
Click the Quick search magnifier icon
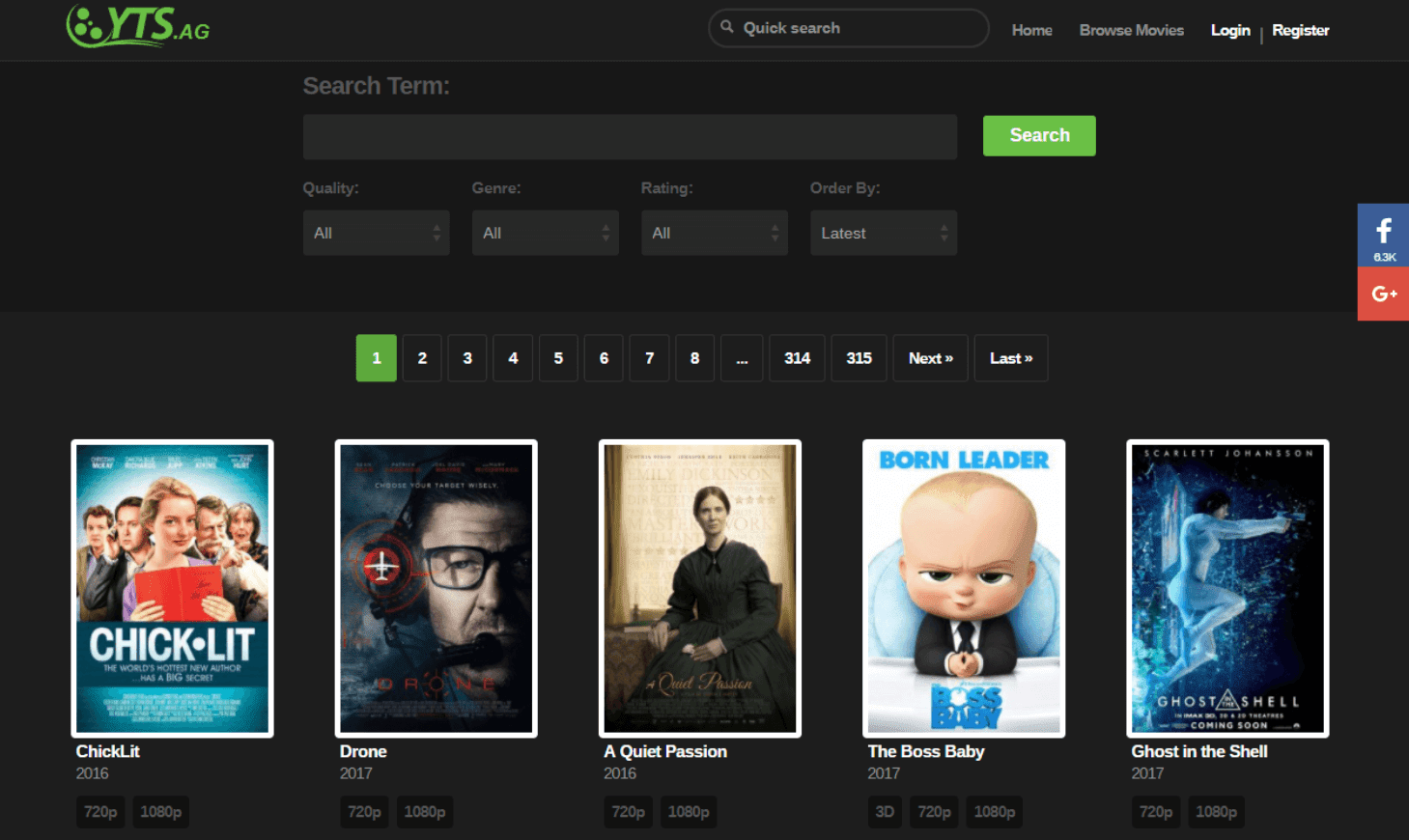point(727,27)
